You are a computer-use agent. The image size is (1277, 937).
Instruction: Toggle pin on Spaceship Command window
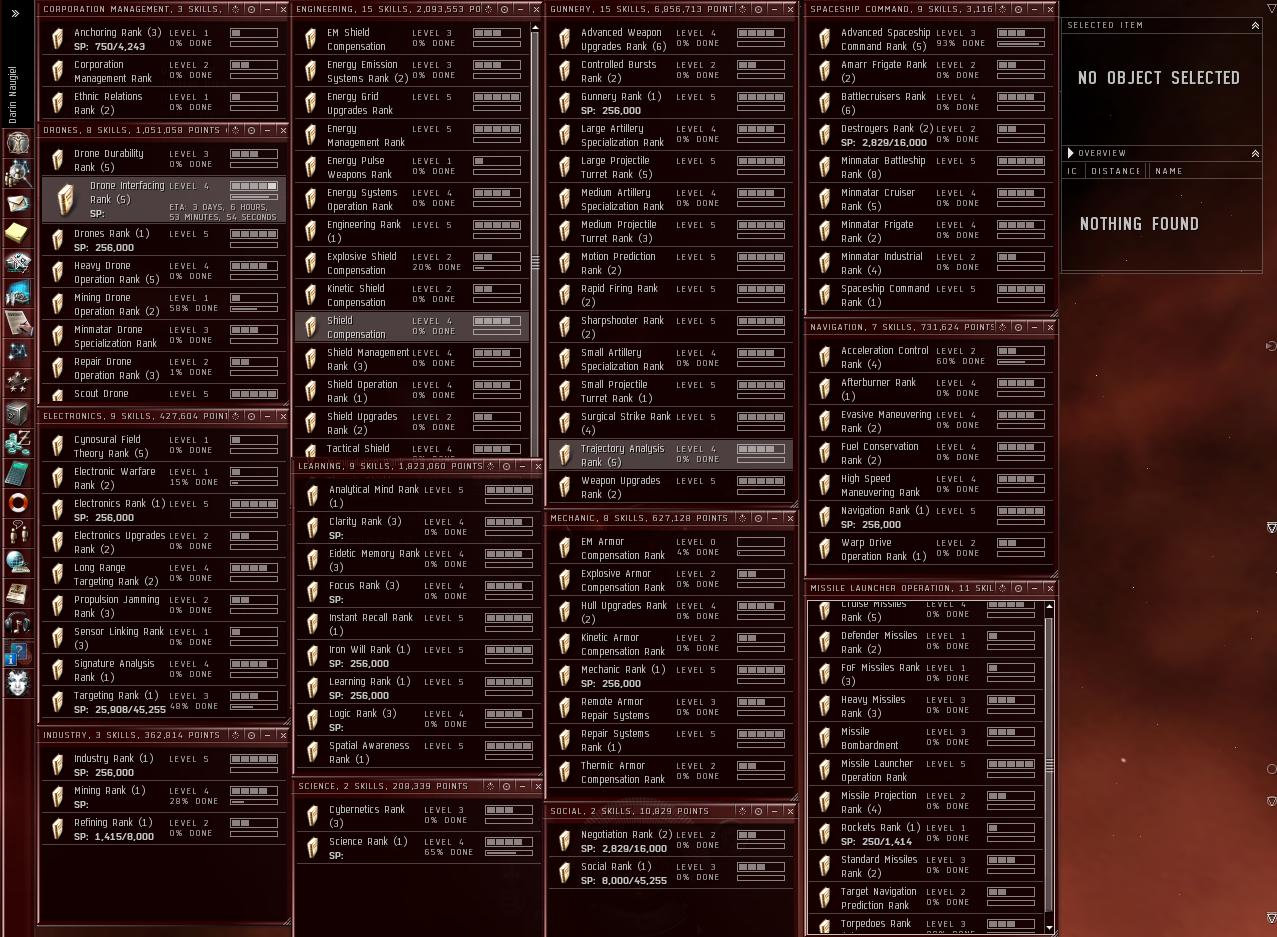pyautogui.click(x=1018, y=9)
